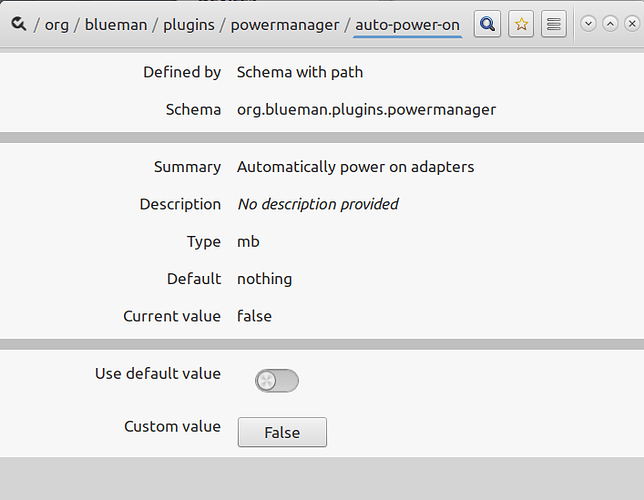Navigate to the org path segment

point(57,25)
